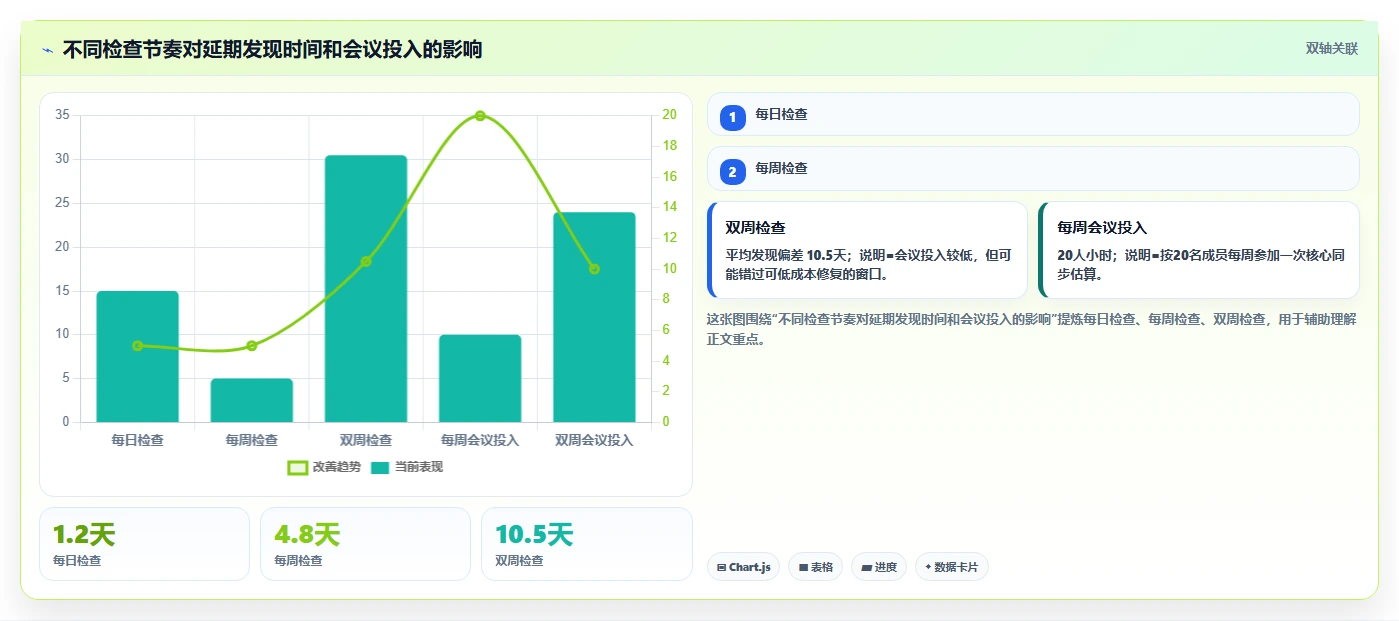Click the chart title heading text

pos(272,49)
